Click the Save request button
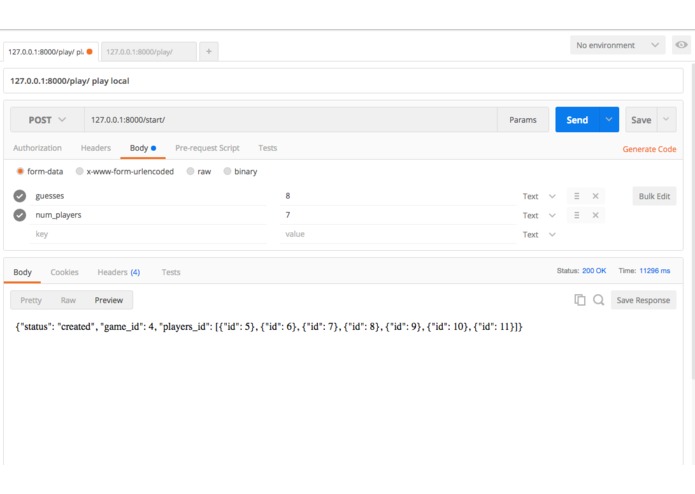The image size is (695, 494). [x=641, y=120]
